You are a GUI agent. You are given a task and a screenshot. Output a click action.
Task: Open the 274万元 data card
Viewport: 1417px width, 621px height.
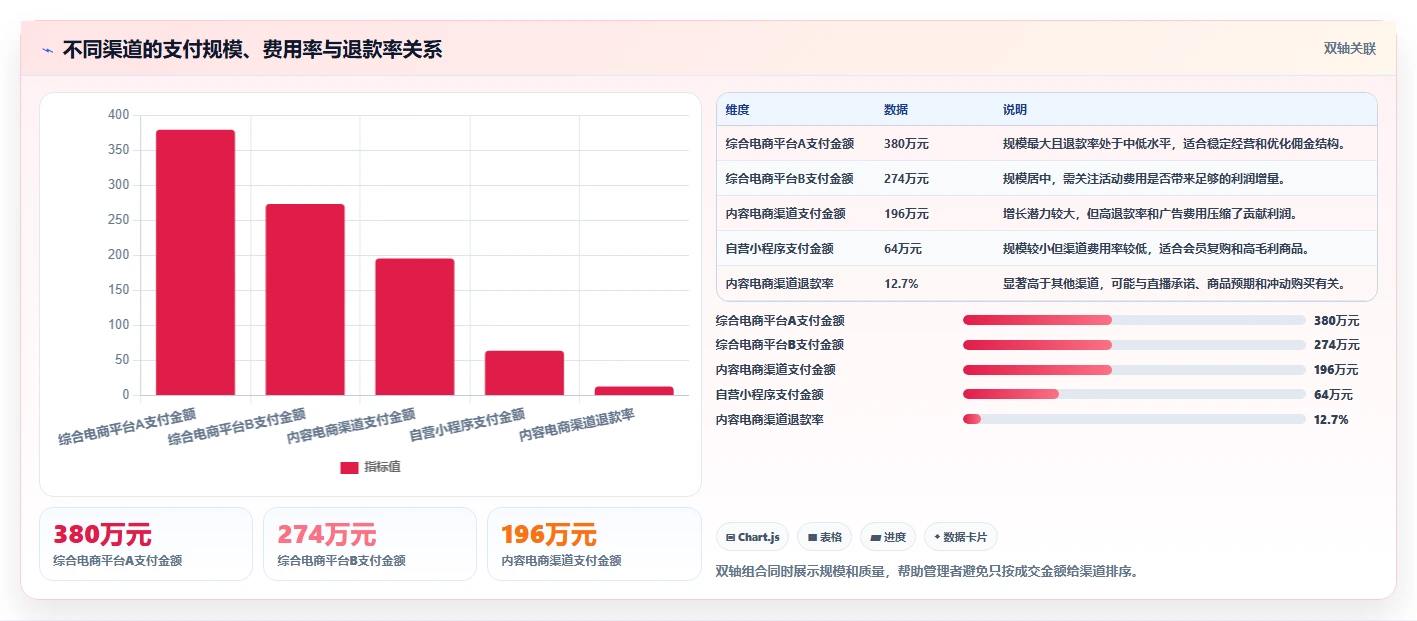coord(370,544)
